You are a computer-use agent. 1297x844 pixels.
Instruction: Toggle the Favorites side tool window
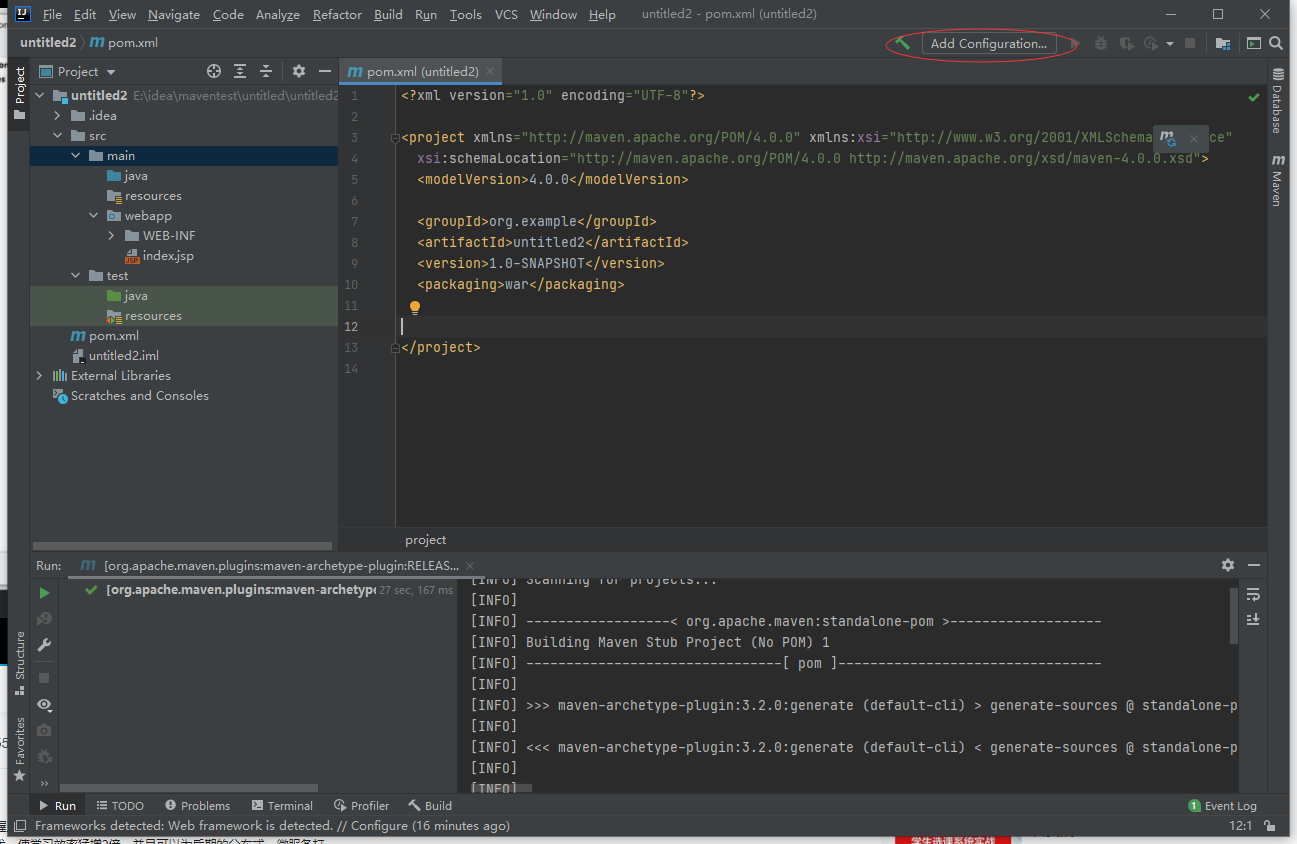[19, 749]
